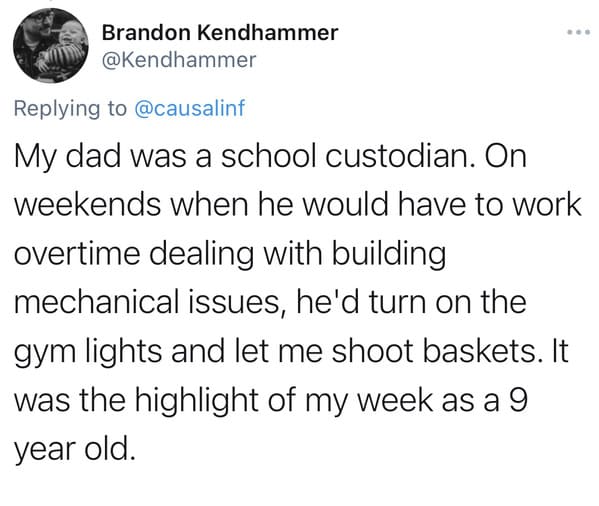Click the words "turn on the" in the tweet
The height and width of the screenshot is (506, 599).
pyautogui.click(x=448, y=302)
